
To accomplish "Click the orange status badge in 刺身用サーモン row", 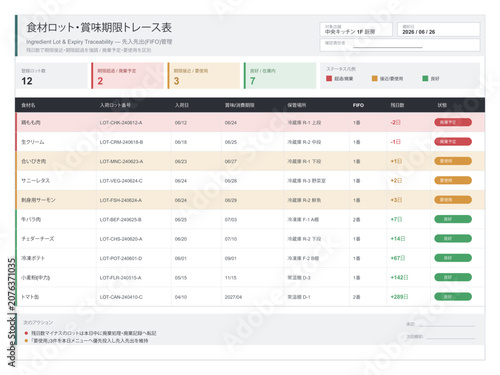I will [x=453, y=200].
